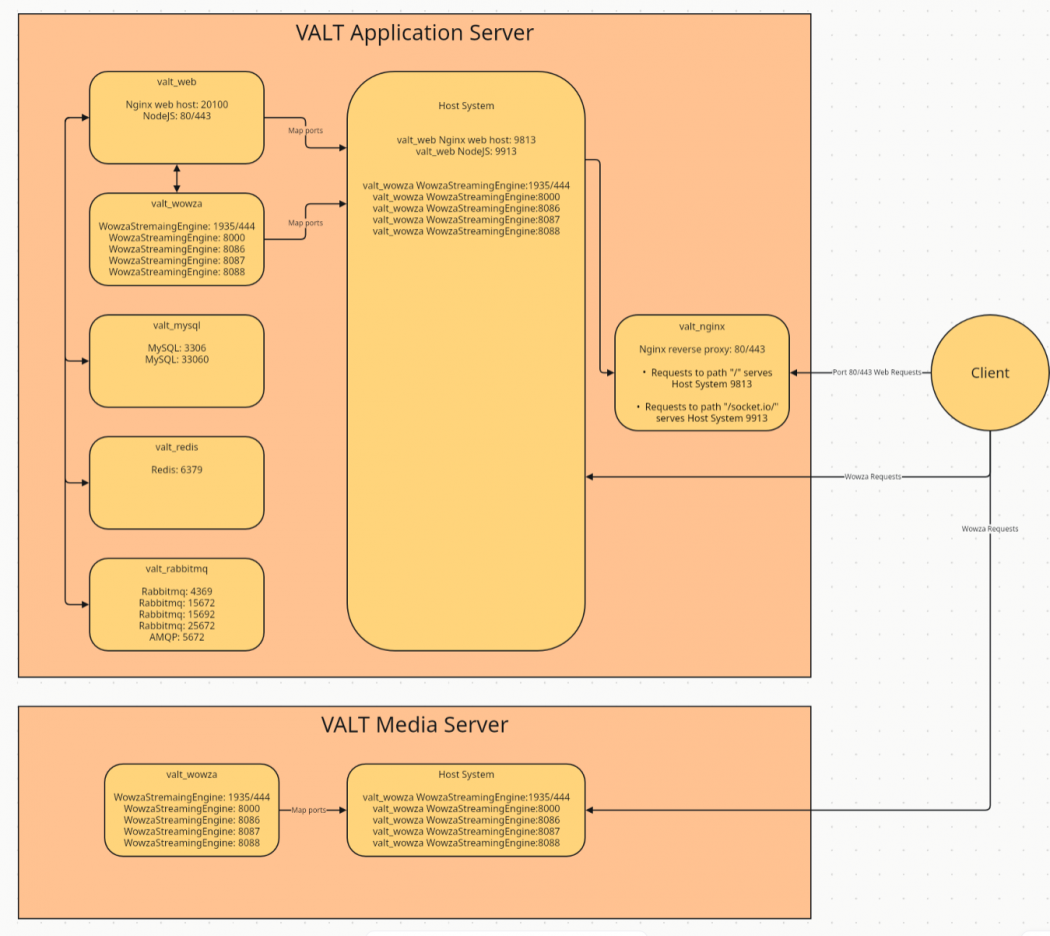This screenshot has width=1050, height=936.
Task: Click the "AMQP: 5672" line
Action: pos(177,637)
